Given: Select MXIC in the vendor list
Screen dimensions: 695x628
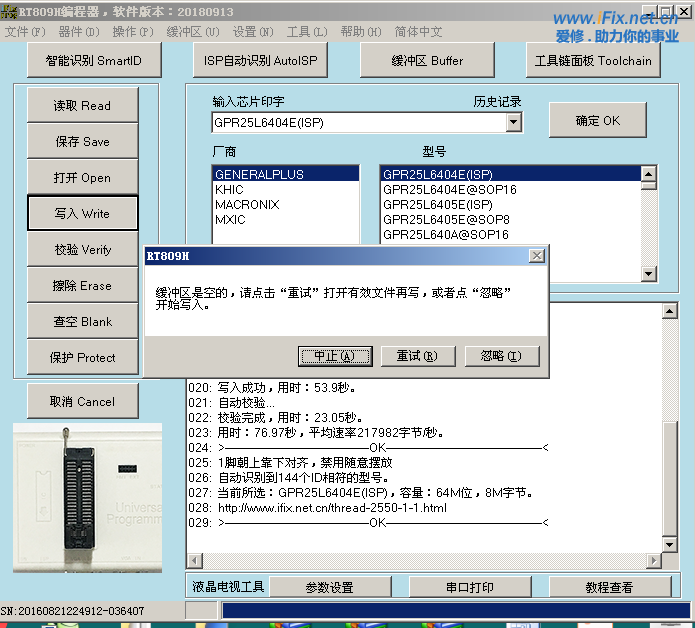Looking at the screenshot, I should click(285, 219).
